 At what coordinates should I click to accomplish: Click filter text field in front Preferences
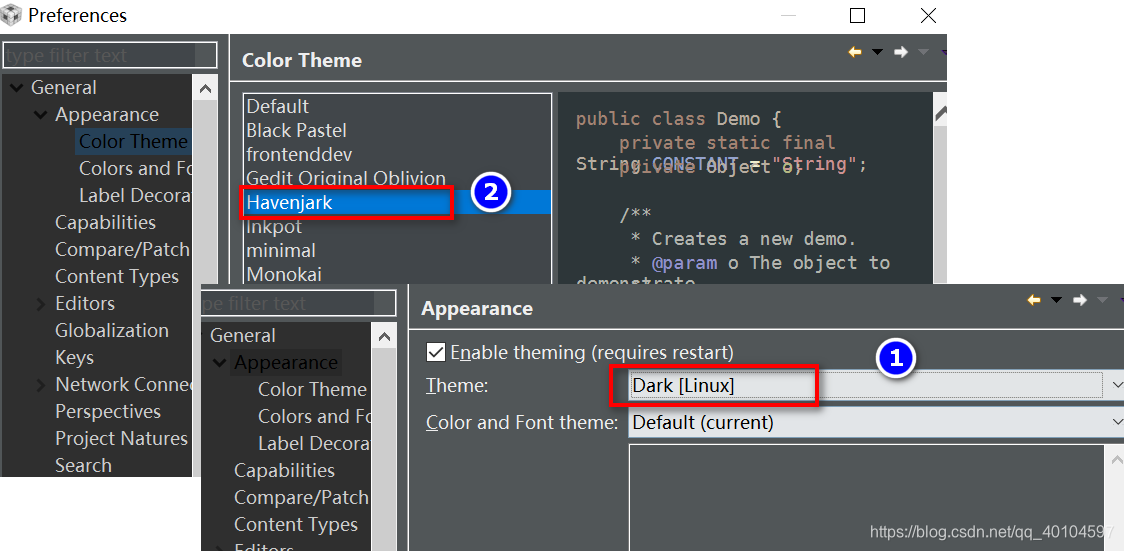299,303
